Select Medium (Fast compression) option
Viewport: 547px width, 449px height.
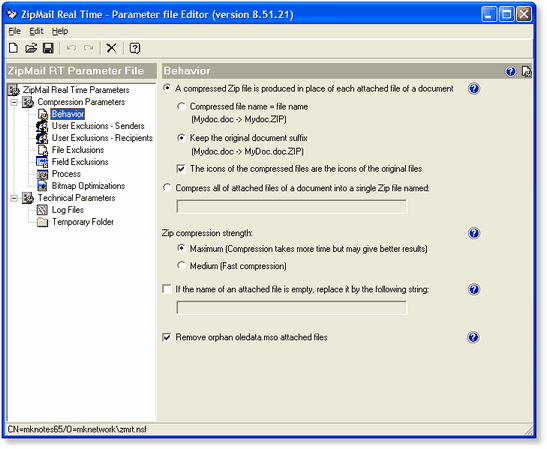[x=181, y=266]
